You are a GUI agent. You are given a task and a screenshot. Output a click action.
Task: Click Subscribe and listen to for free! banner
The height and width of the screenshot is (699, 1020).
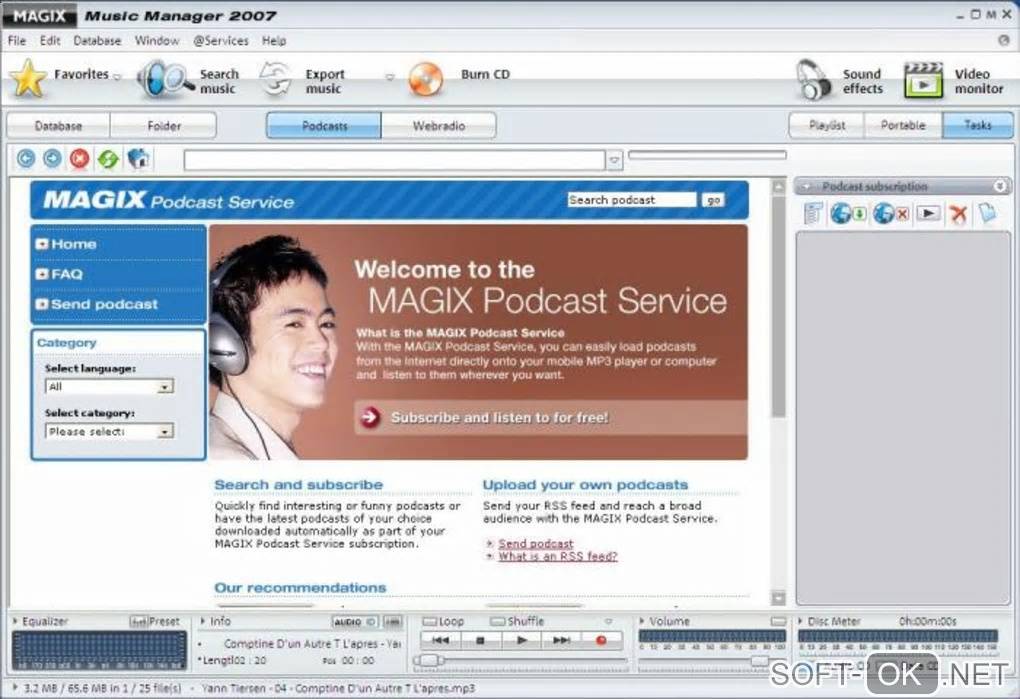[551, 417]
